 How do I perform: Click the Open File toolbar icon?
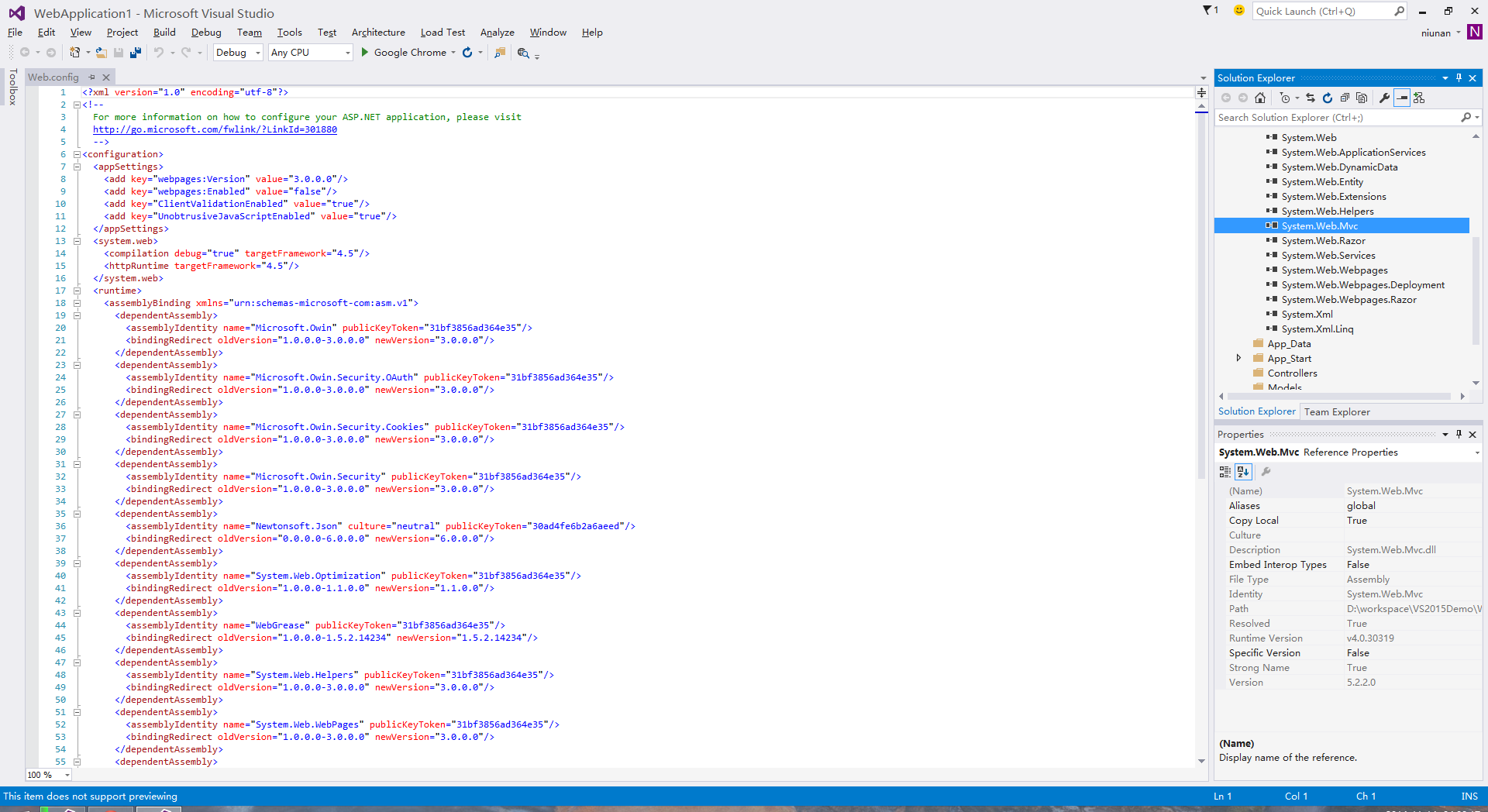101,53
